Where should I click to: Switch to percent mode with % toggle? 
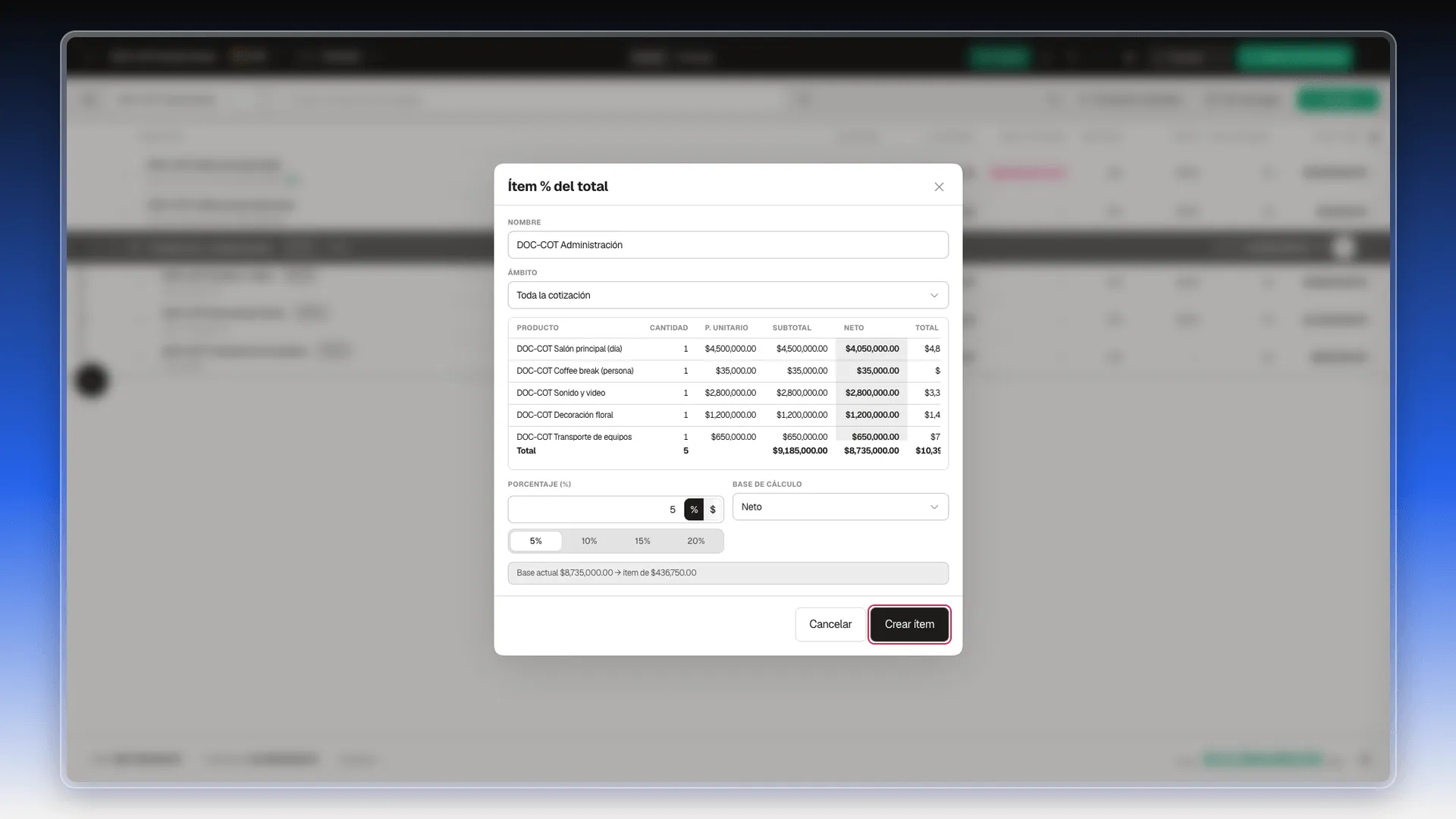click(694, 510)
